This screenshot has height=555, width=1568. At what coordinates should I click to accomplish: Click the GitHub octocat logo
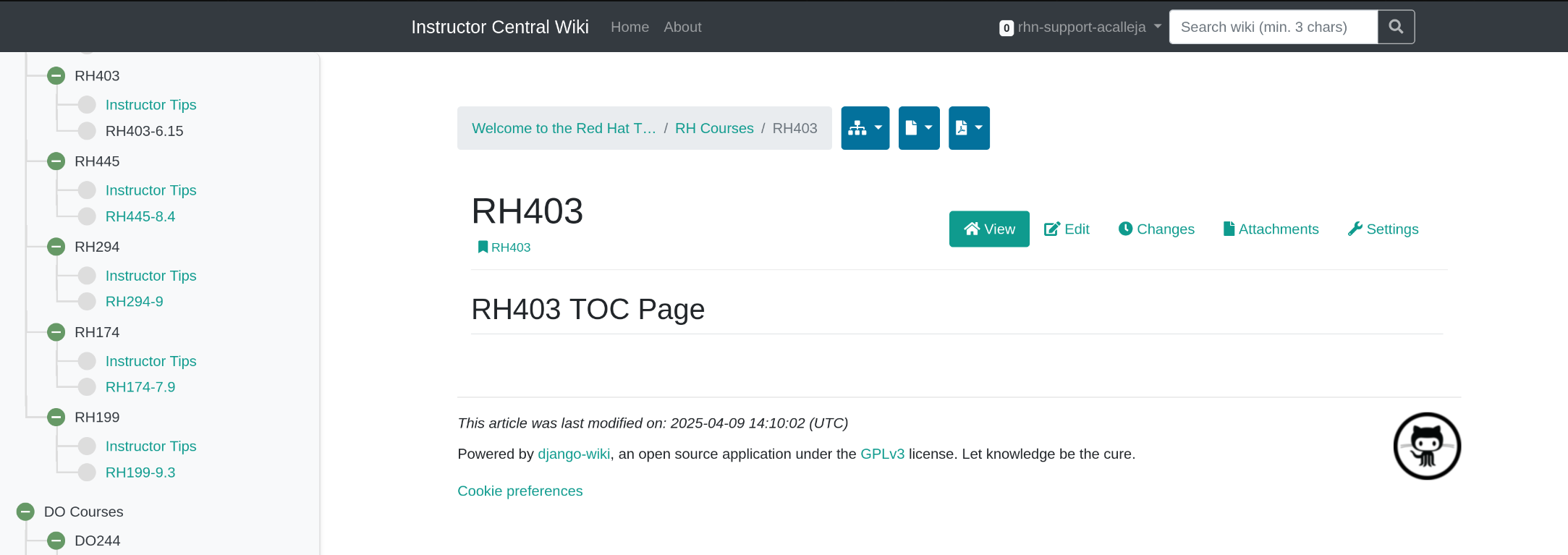(1427, 446)
